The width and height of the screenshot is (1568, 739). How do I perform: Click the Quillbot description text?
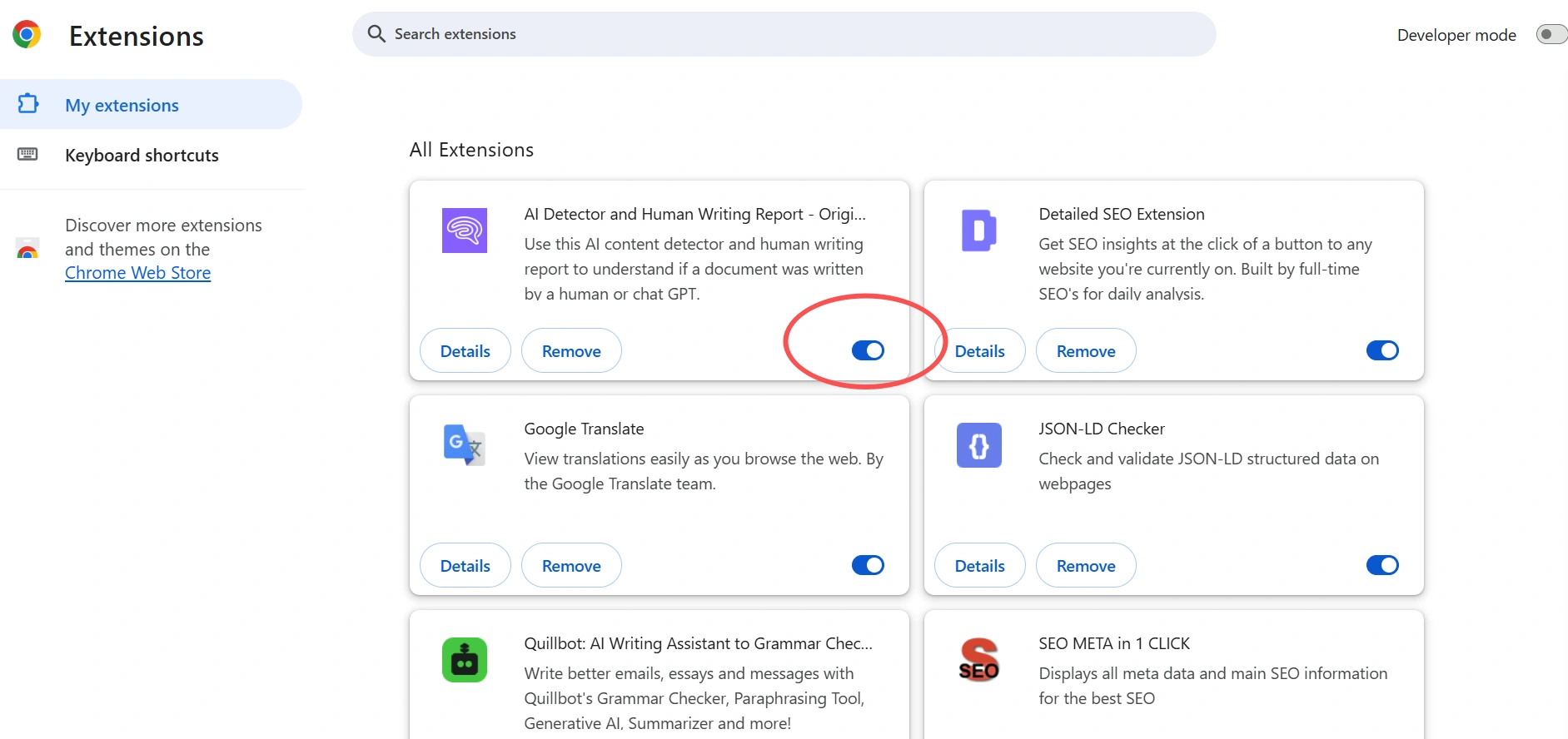pos(694,698)
